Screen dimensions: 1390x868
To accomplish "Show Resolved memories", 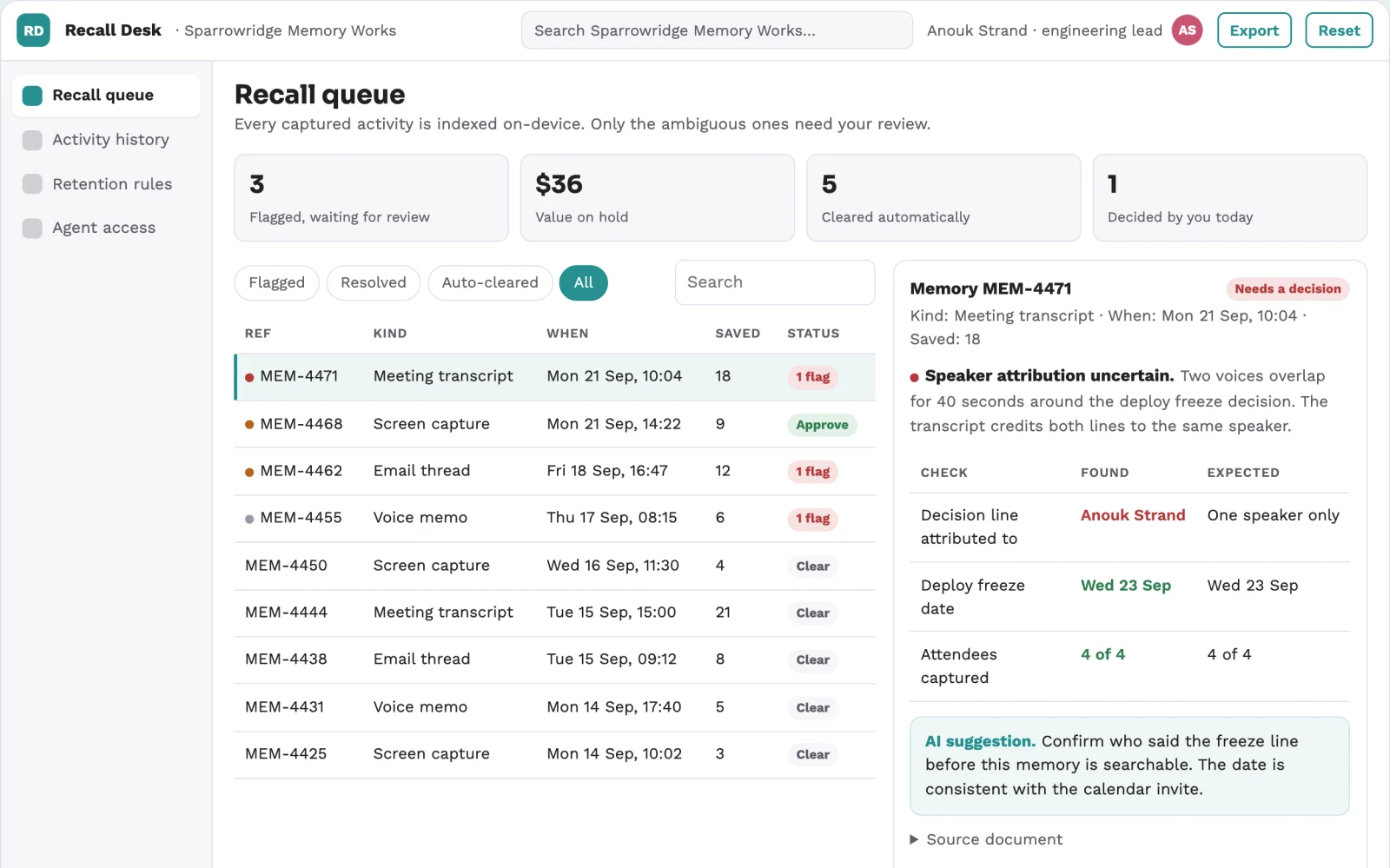I will [x=374, y=282].
